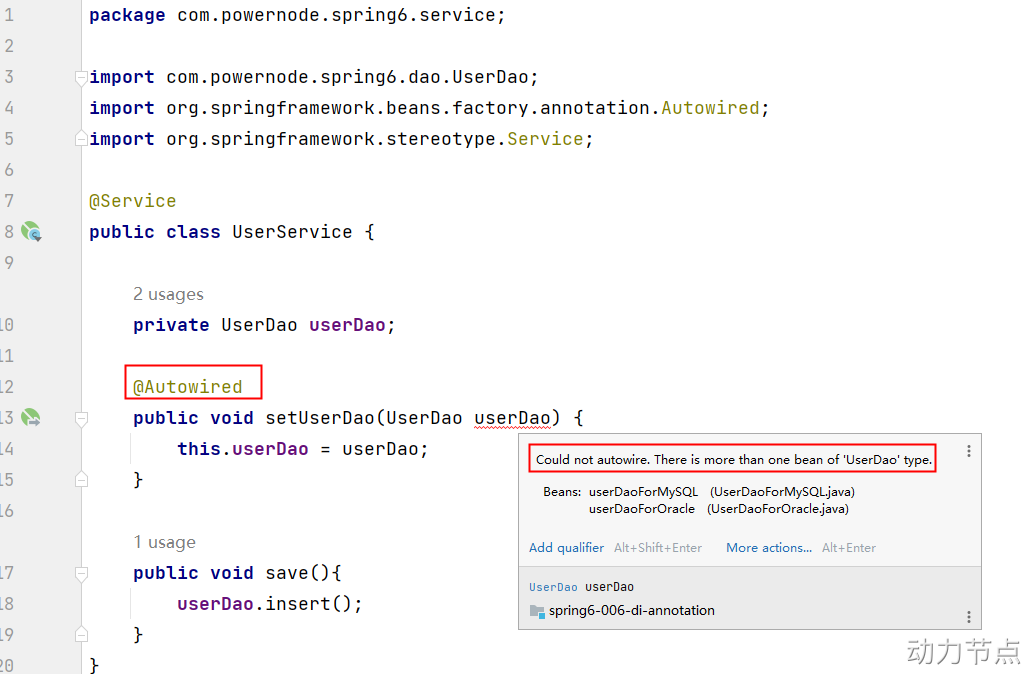Open the tooltip options kebab menu beside the error message
Screen dimensions: 1030x674
[x=968, y=451]
